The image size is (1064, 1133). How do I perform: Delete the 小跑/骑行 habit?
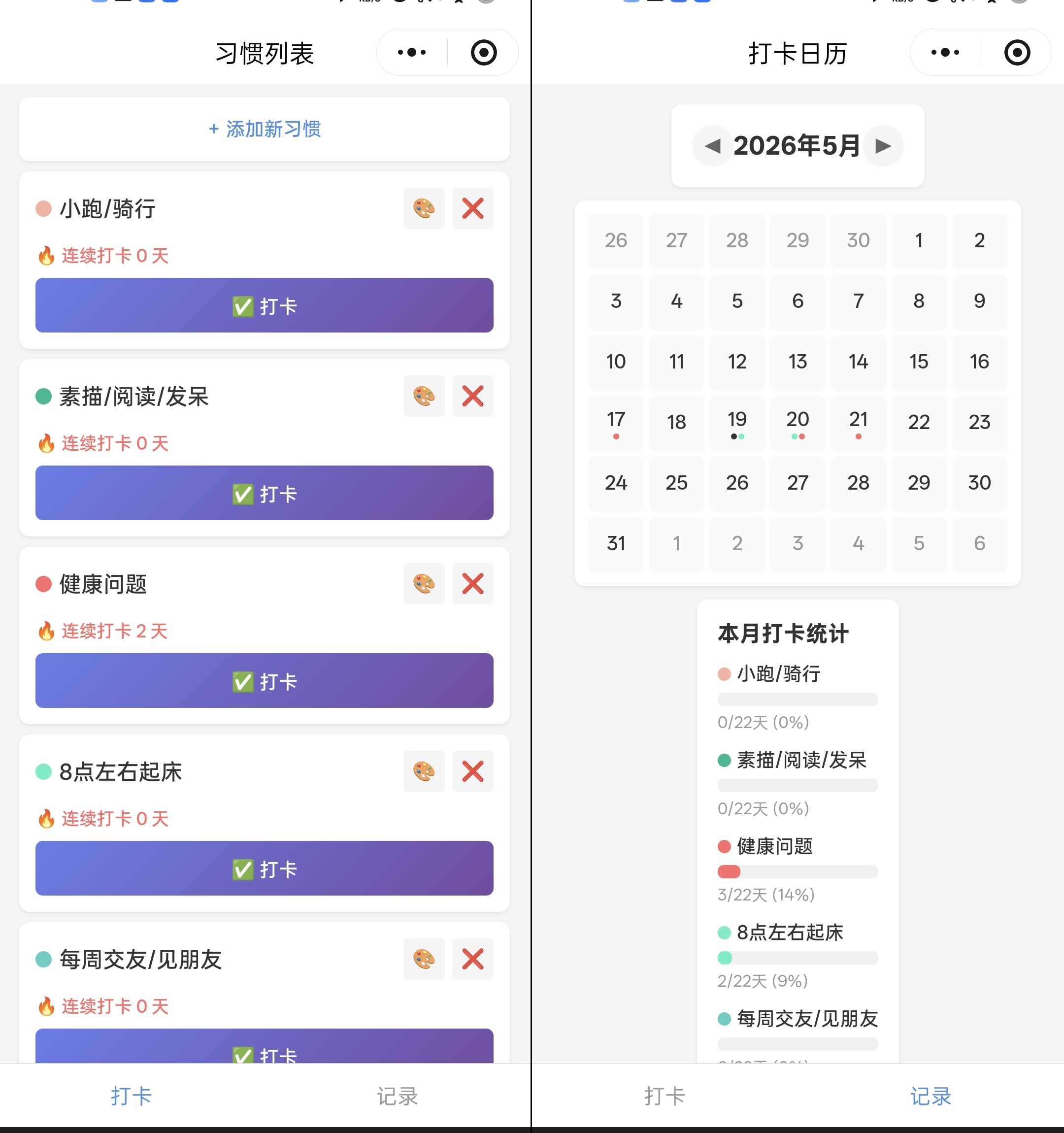coord(472,208)
